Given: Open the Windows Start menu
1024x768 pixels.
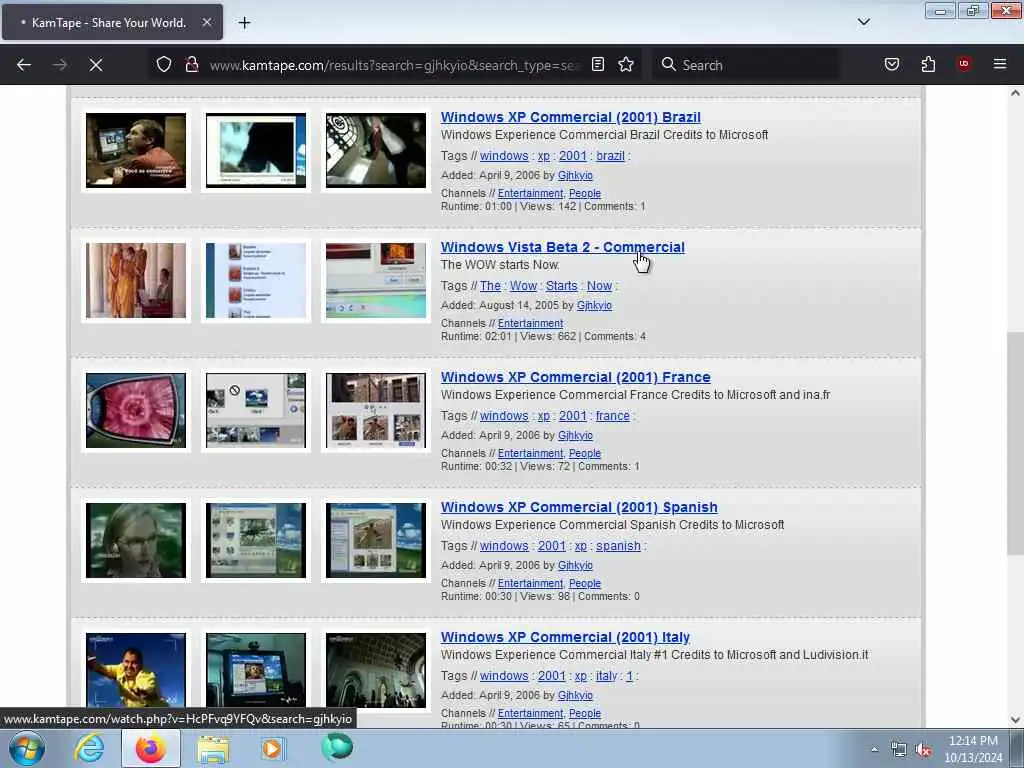Looking at the screenshot, I should [27, 748].
